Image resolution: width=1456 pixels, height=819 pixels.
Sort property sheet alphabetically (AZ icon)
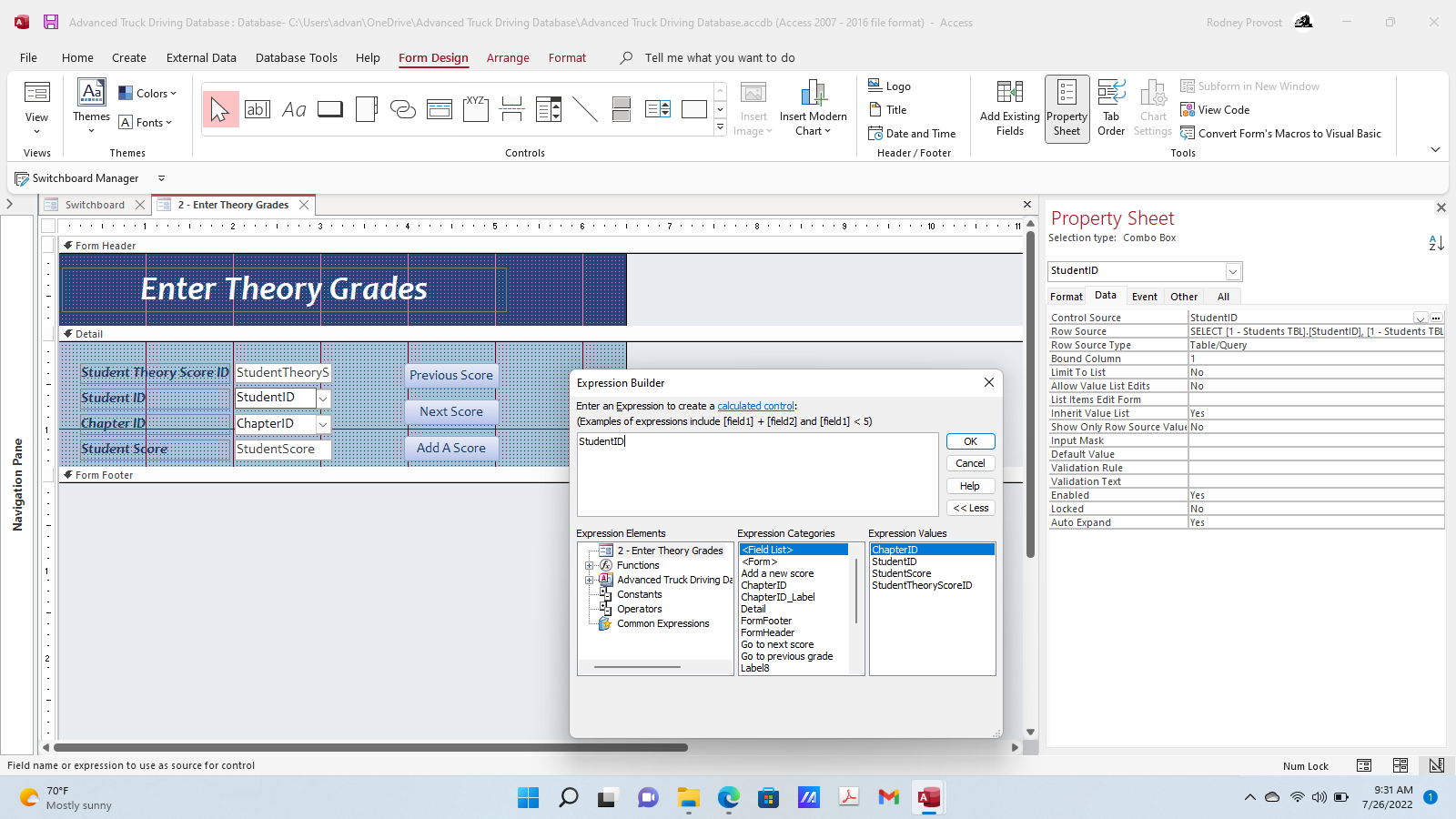[1436, 243]
